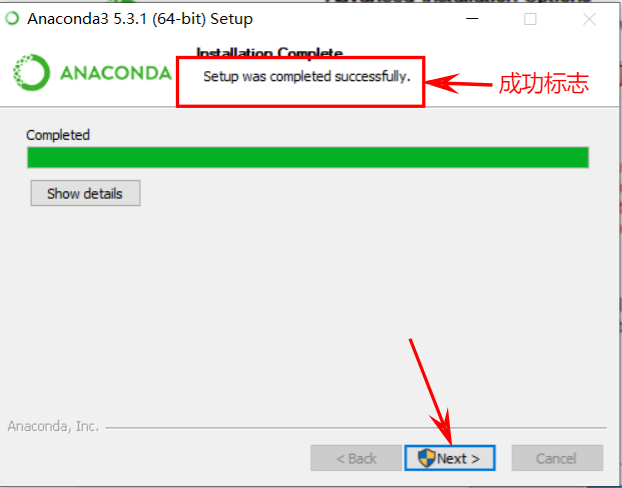Click the red arrowhead above Next button
The height and width of the screenshot is (488, 622).
[x=442, y=427]
